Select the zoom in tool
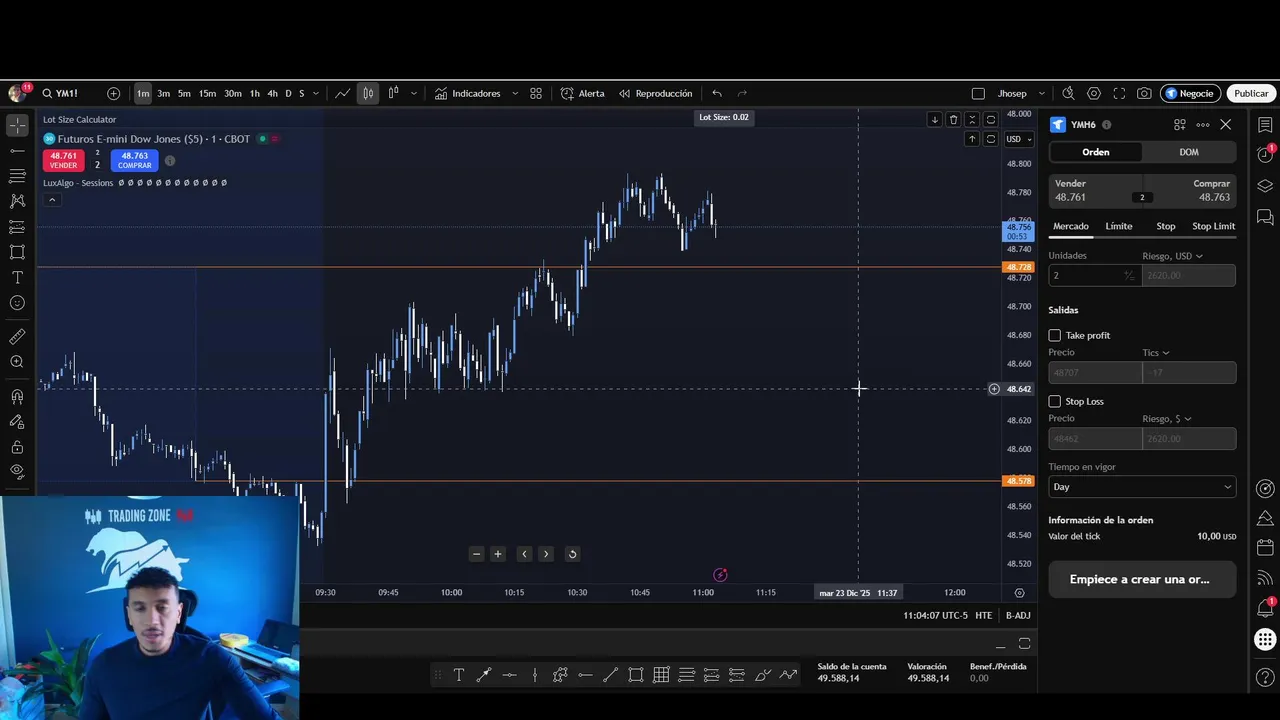Screen dimensions: 1280x720 (x=17, y=362)
